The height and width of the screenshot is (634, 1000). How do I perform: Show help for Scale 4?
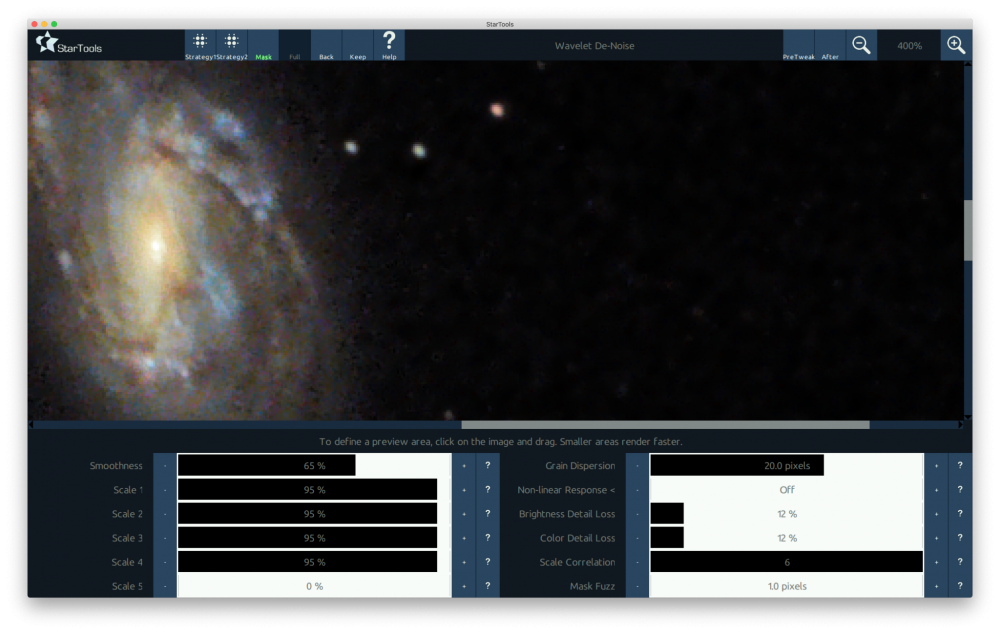click(x=488, y=563)
